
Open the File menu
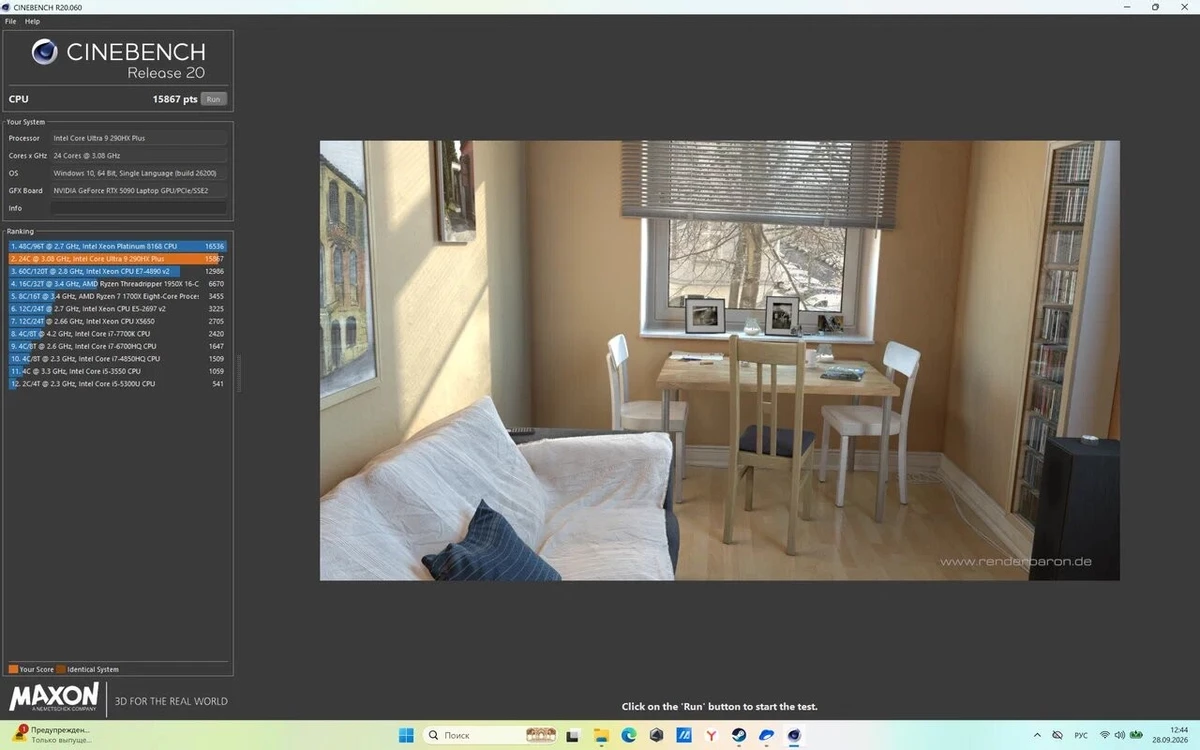point(10,21)
